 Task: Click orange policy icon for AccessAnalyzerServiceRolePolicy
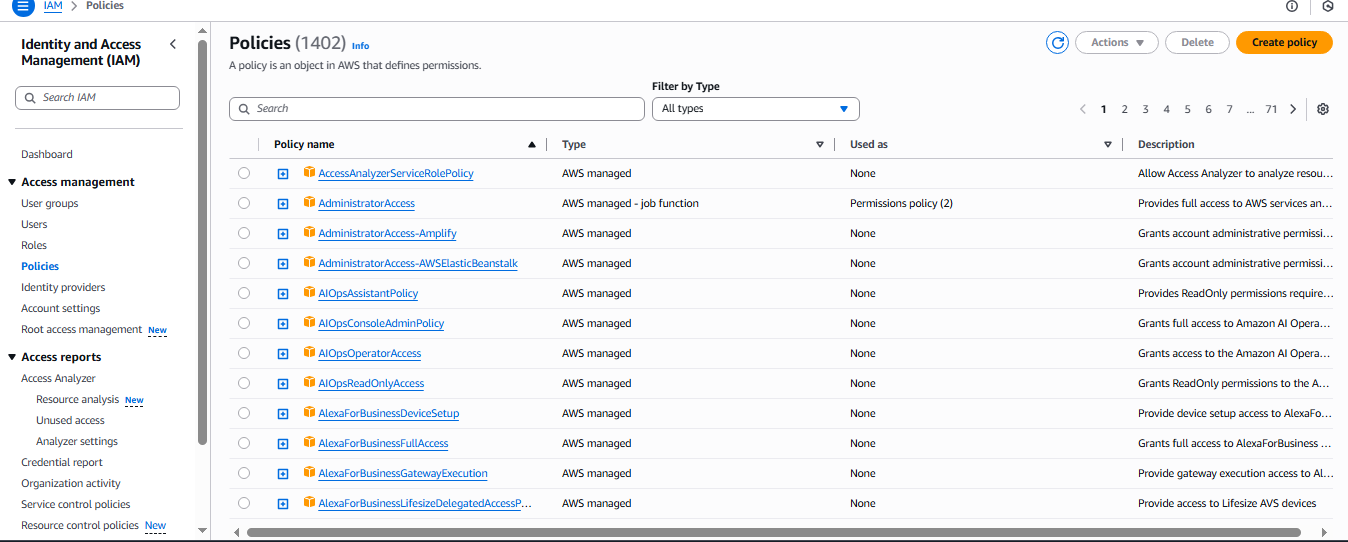click(x=310, y=173)
